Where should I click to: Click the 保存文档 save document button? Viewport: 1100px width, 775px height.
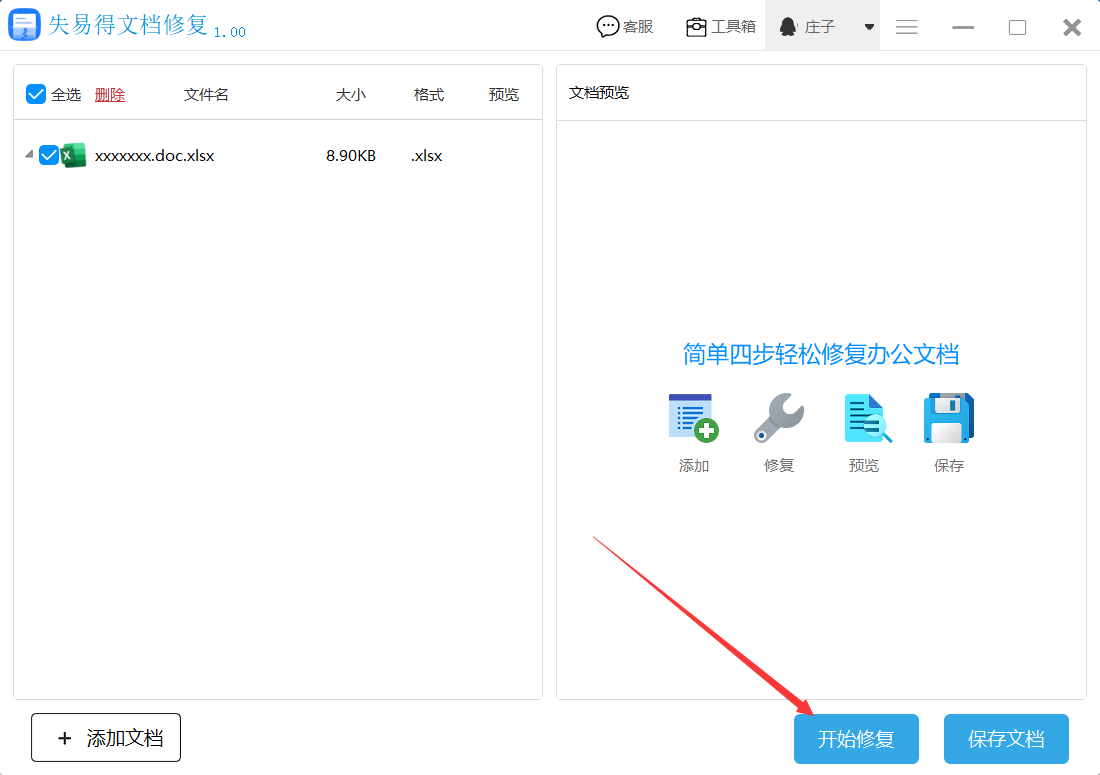click(1006, 739)
